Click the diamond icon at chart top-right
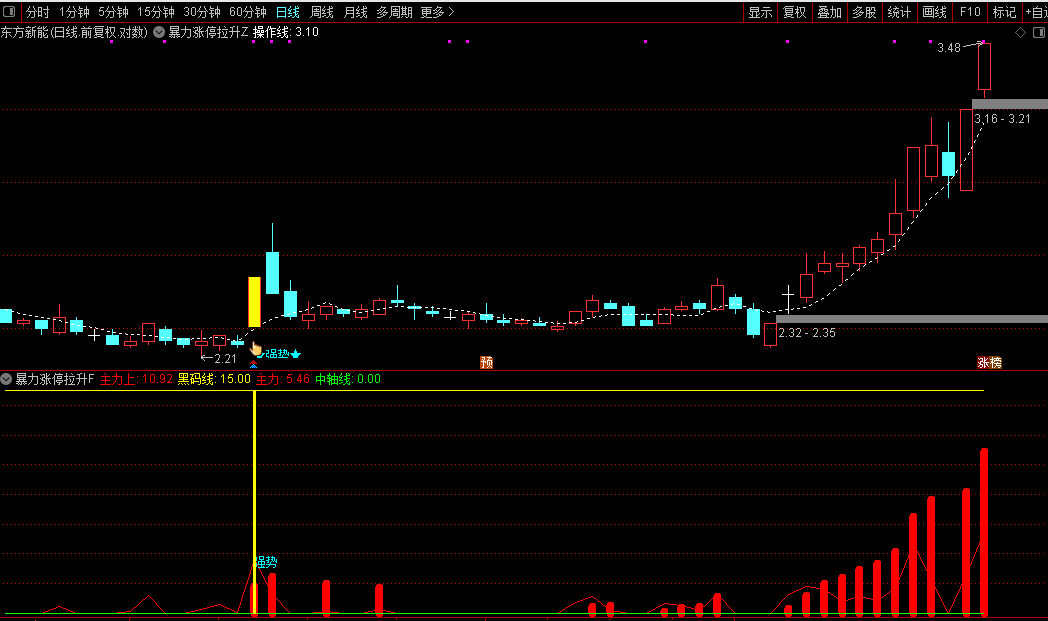This screenshot has width=1048, height=621. click(x=1021, y=32)
